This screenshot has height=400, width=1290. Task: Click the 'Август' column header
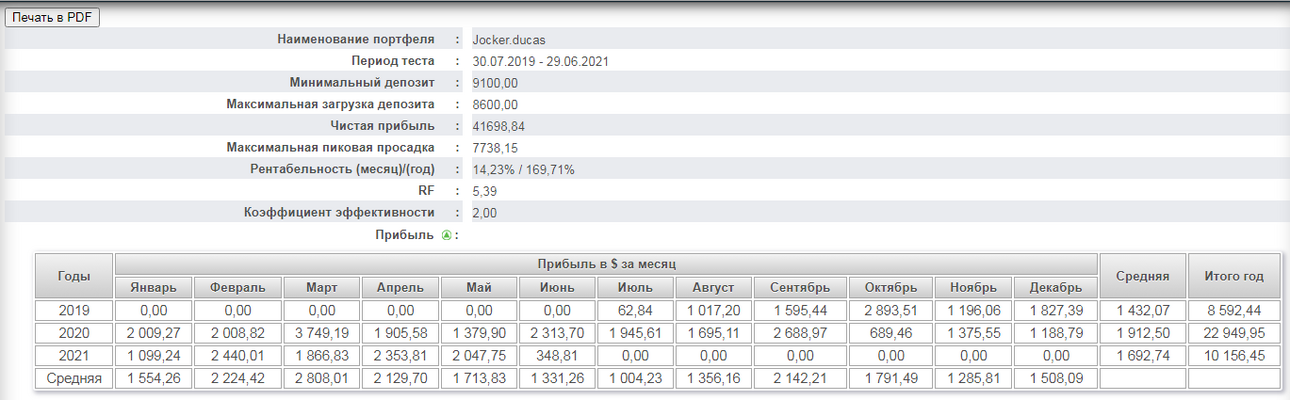715,288
